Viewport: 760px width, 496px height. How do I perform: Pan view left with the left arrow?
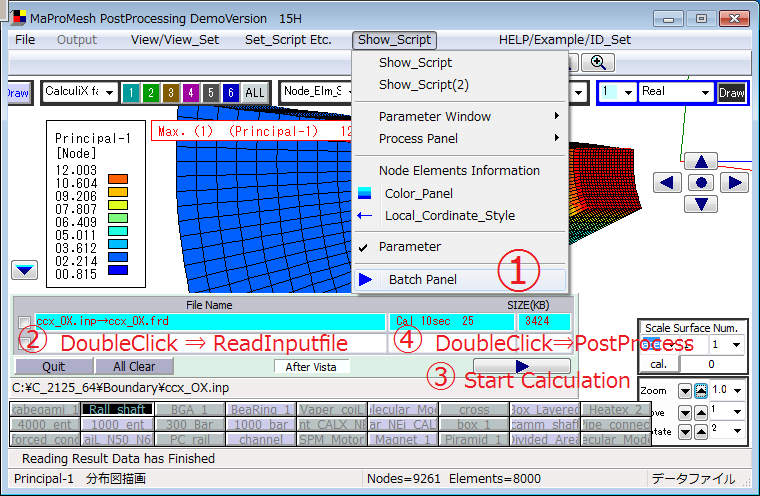click(667, 183)
